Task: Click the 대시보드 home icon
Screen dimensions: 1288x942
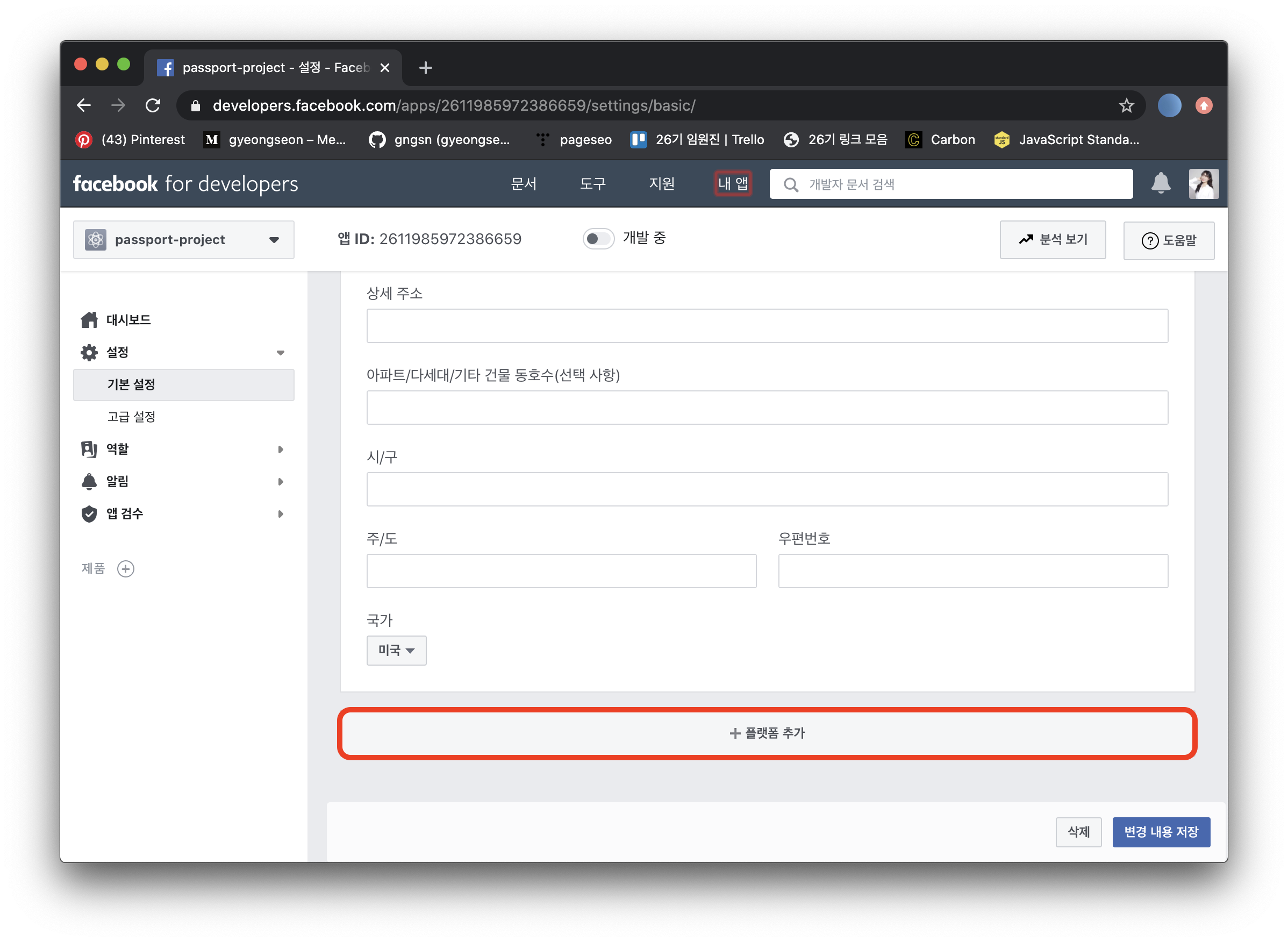Action: (90, 320)
